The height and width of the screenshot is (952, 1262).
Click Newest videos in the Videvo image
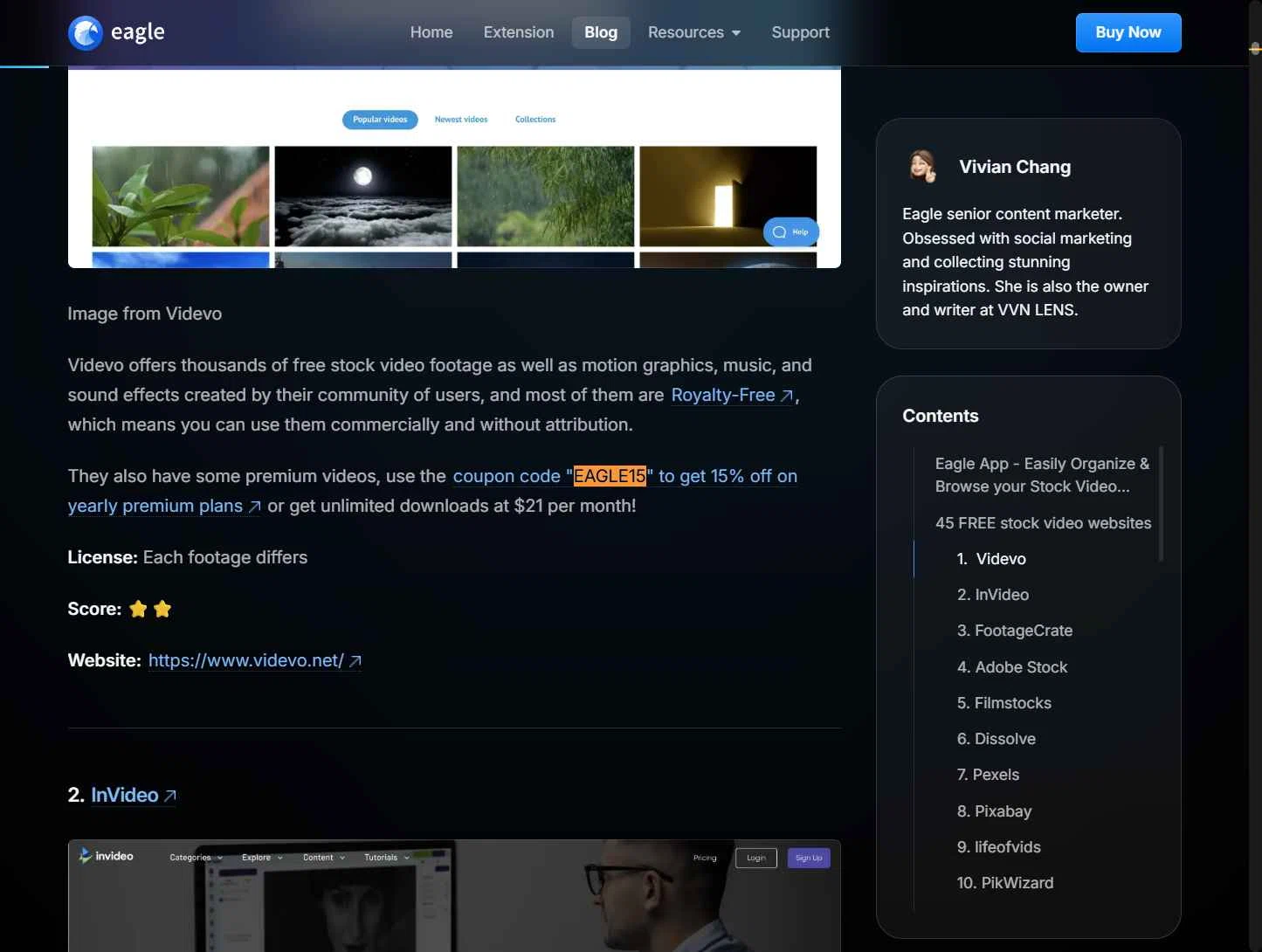click(461, 120)
